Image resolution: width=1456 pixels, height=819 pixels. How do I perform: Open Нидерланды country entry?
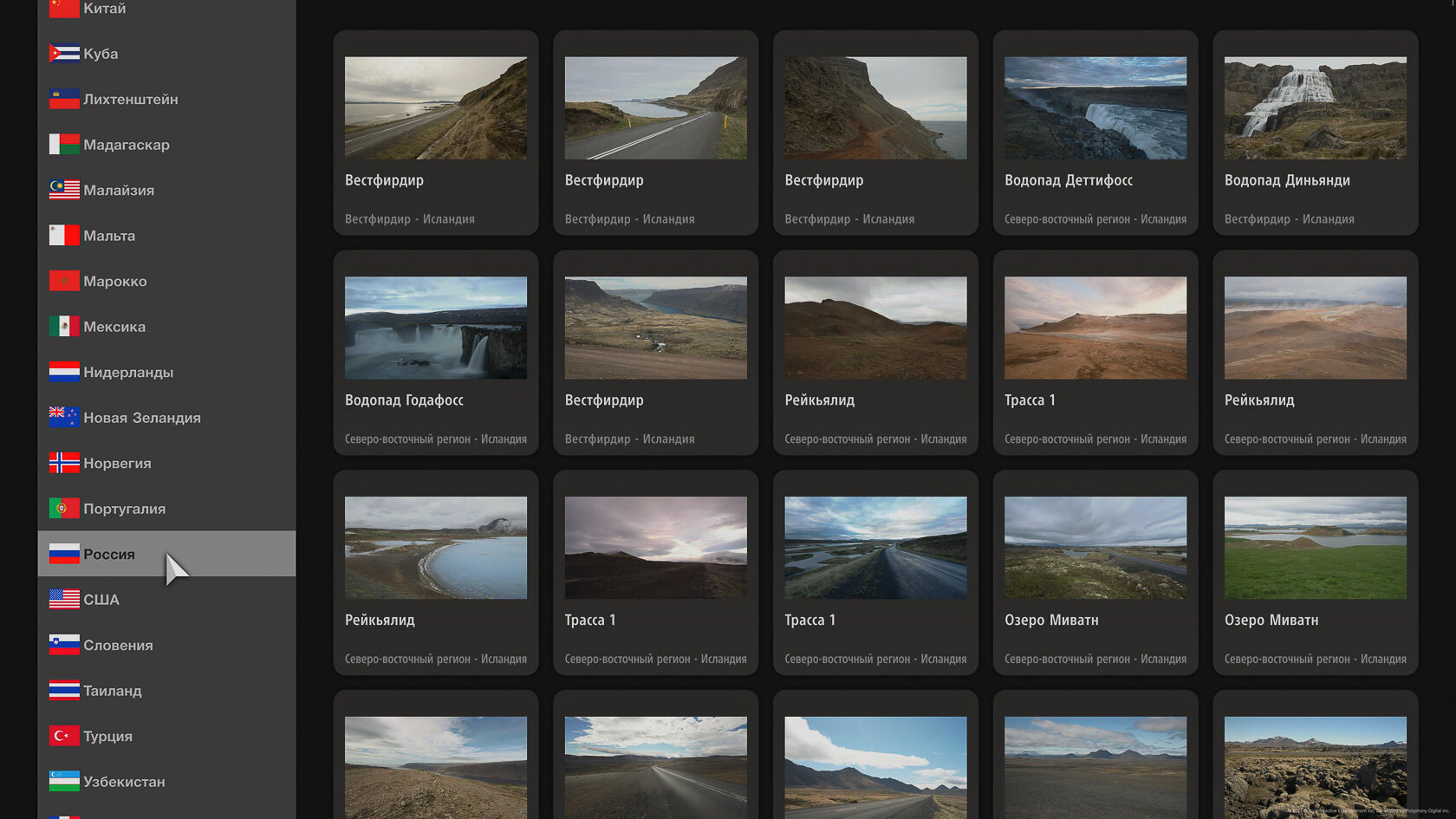point(166,372)
